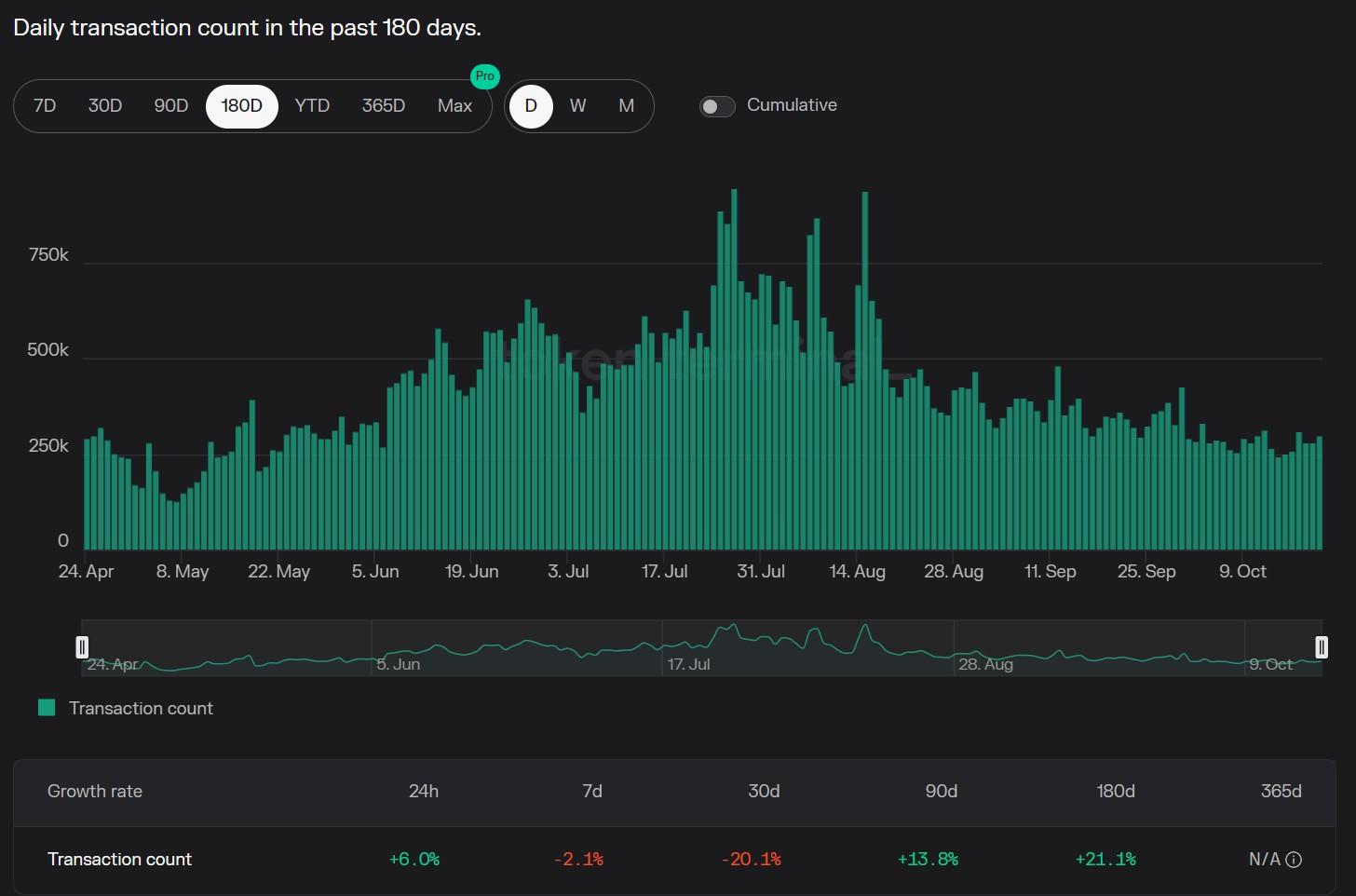Click the 750k y-axis label
This screenshot has height=896, width=1356.
[49, 254]
